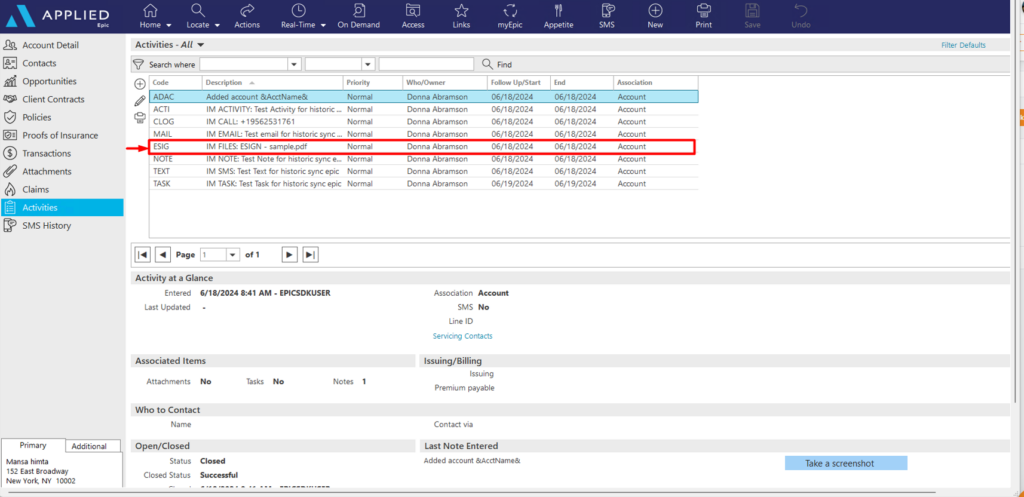Click the filter funnel icon beside Search where
This screenshot has height=497, width=1024.
[138, 64]
